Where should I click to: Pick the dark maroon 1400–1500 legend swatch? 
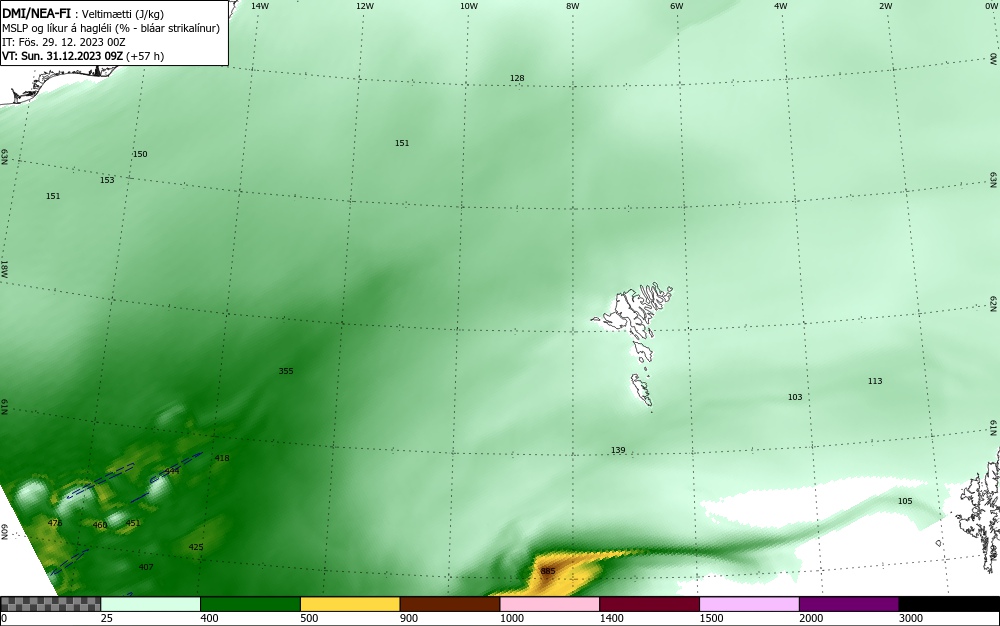click(x=649, y=604)
